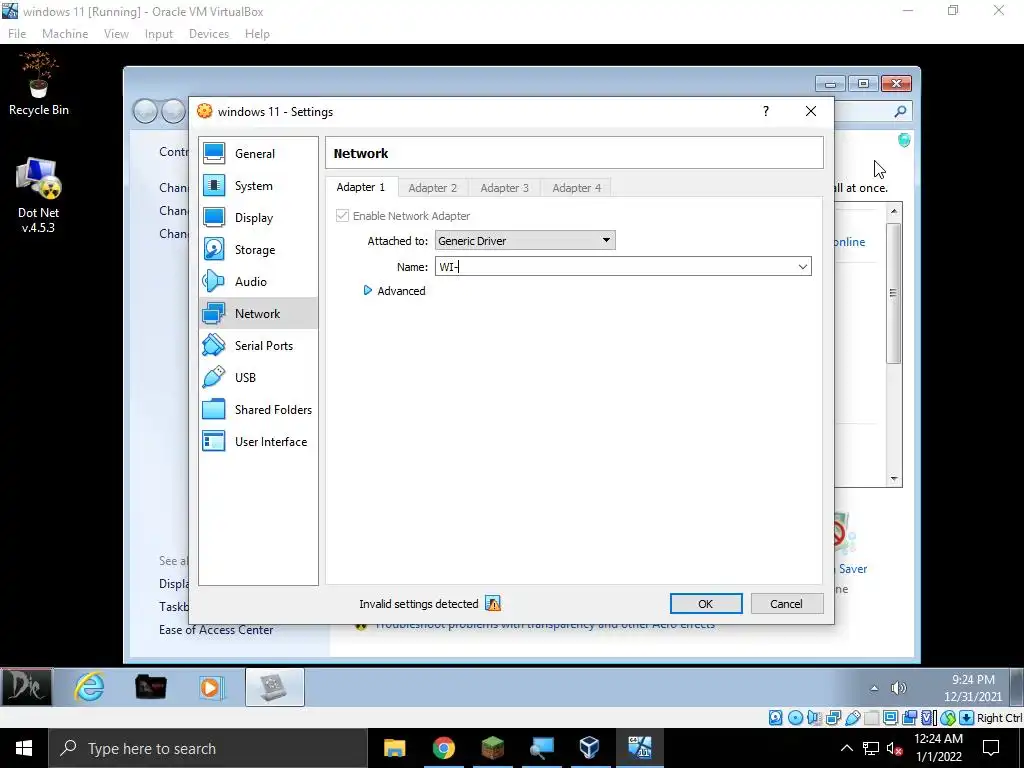
Task: Click the guest Start button
Action: (x=26, y=687)
